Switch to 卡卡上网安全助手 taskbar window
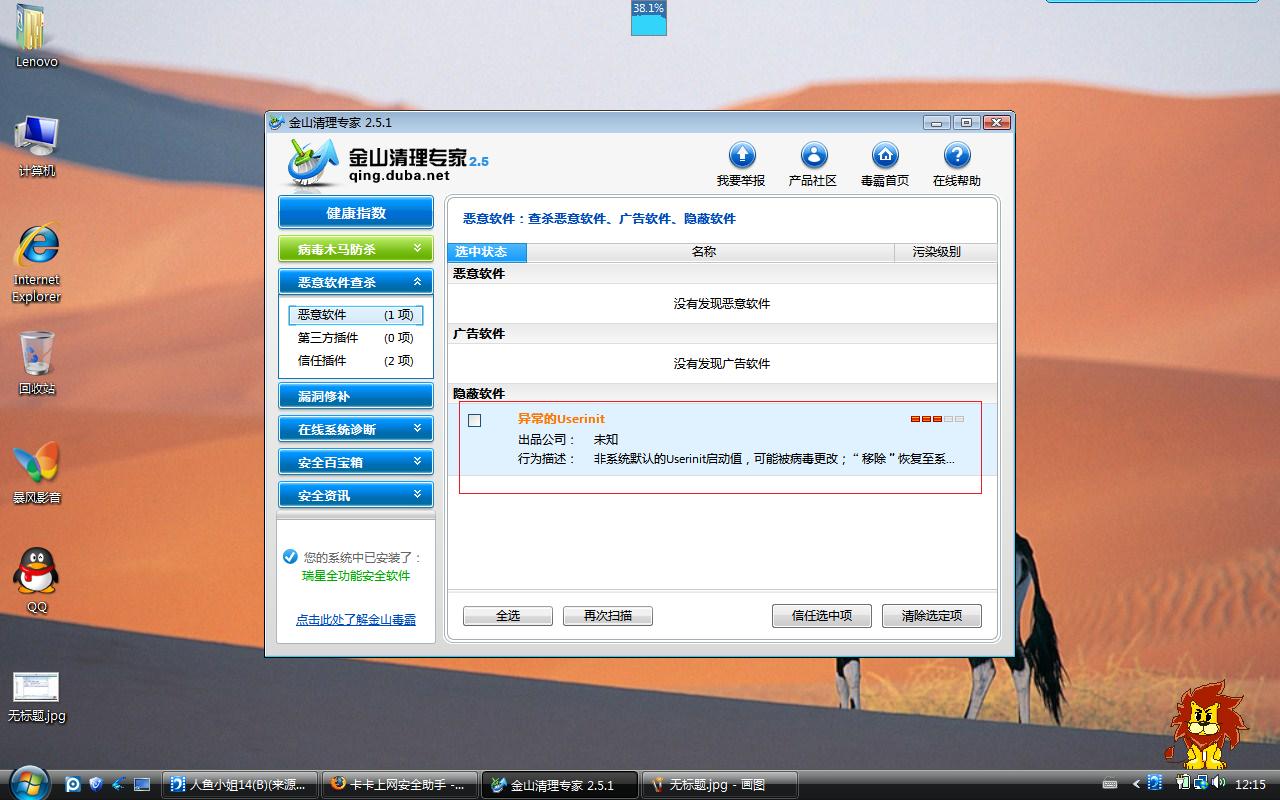Image resolution: width=1280 pixels, height=800 pixels. tap(400, 784)
